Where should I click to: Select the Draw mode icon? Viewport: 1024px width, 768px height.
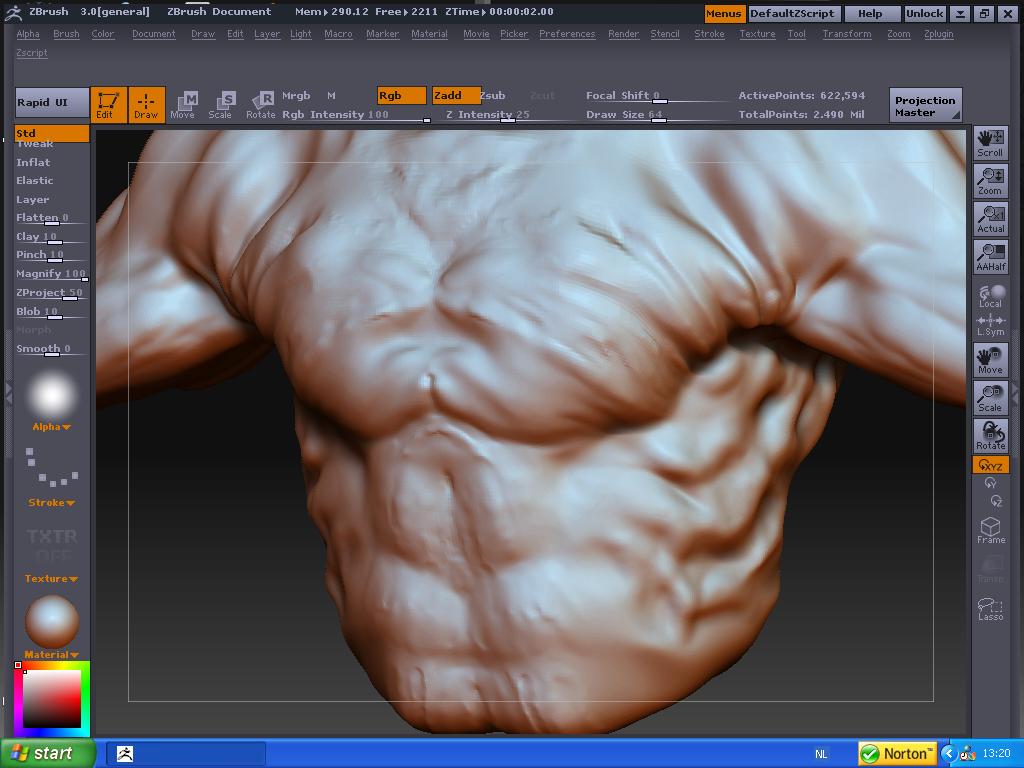click(x=146, y=104)
